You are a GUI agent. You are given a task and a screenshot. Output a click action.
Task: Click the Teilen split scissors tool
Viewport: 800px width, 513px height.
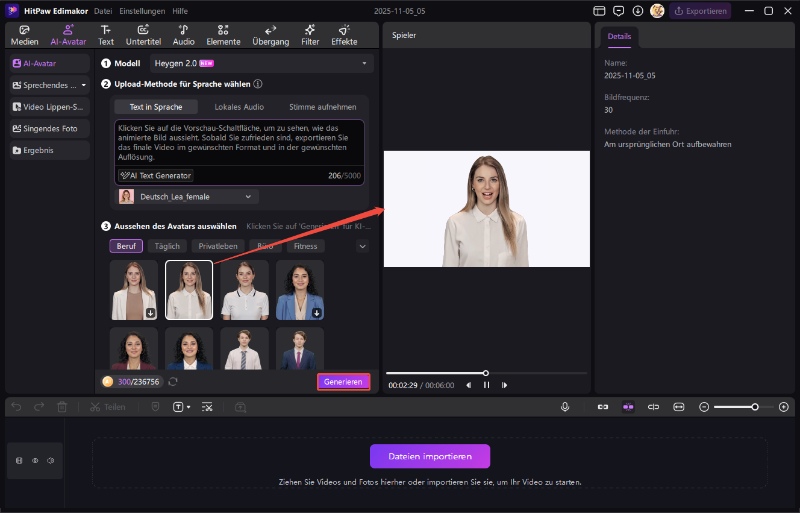point(107,407)
